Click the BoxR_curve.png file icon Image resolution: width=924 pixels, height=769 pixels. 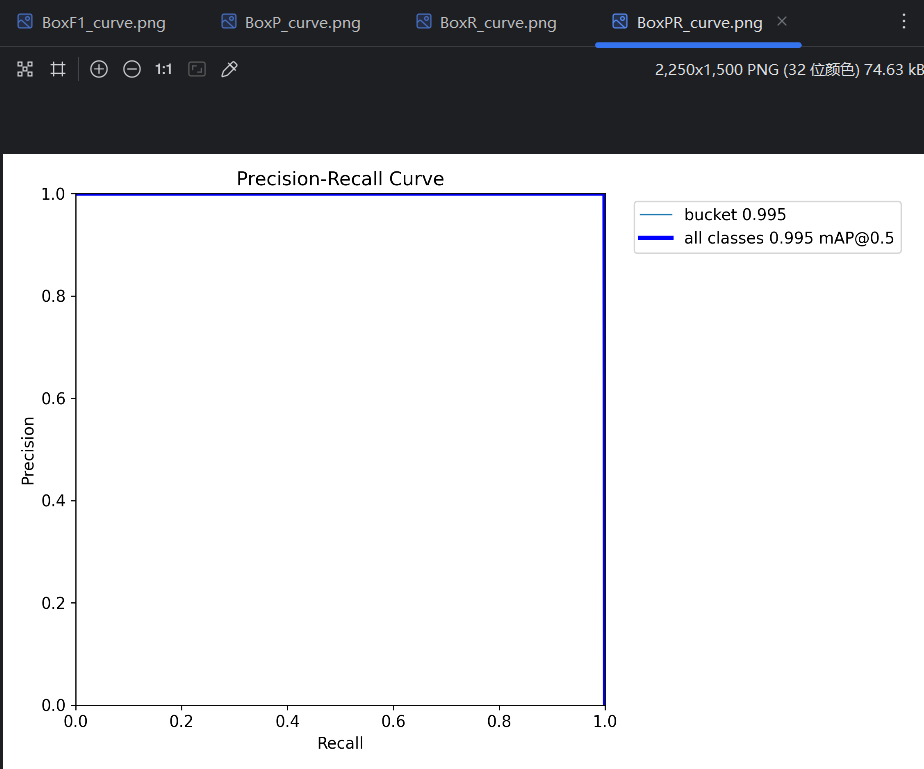(424, 22)
